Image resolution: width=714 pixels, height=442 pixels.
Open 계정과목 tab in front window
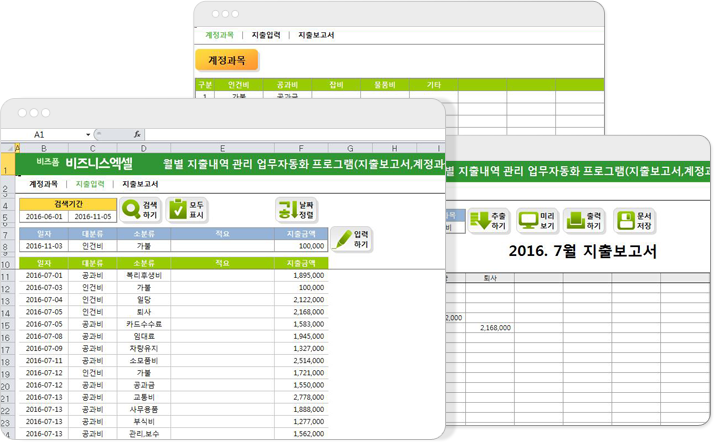click(43, 184)
